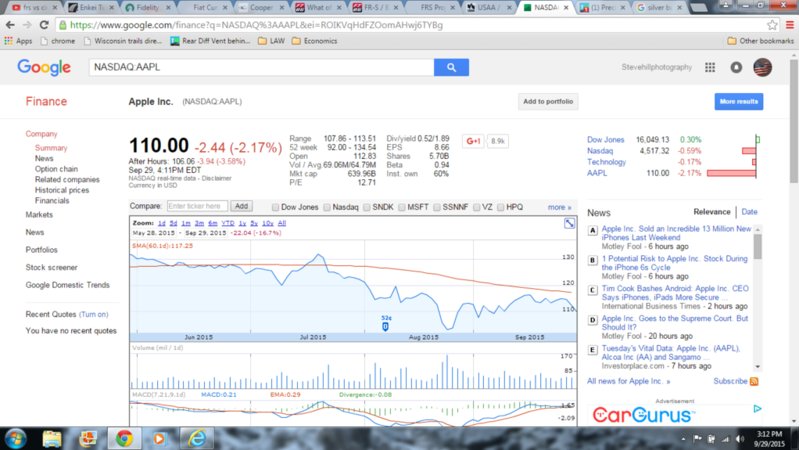Open Financials in sidebar
This screenshot has height=450, width=799.
click(52, 201)
